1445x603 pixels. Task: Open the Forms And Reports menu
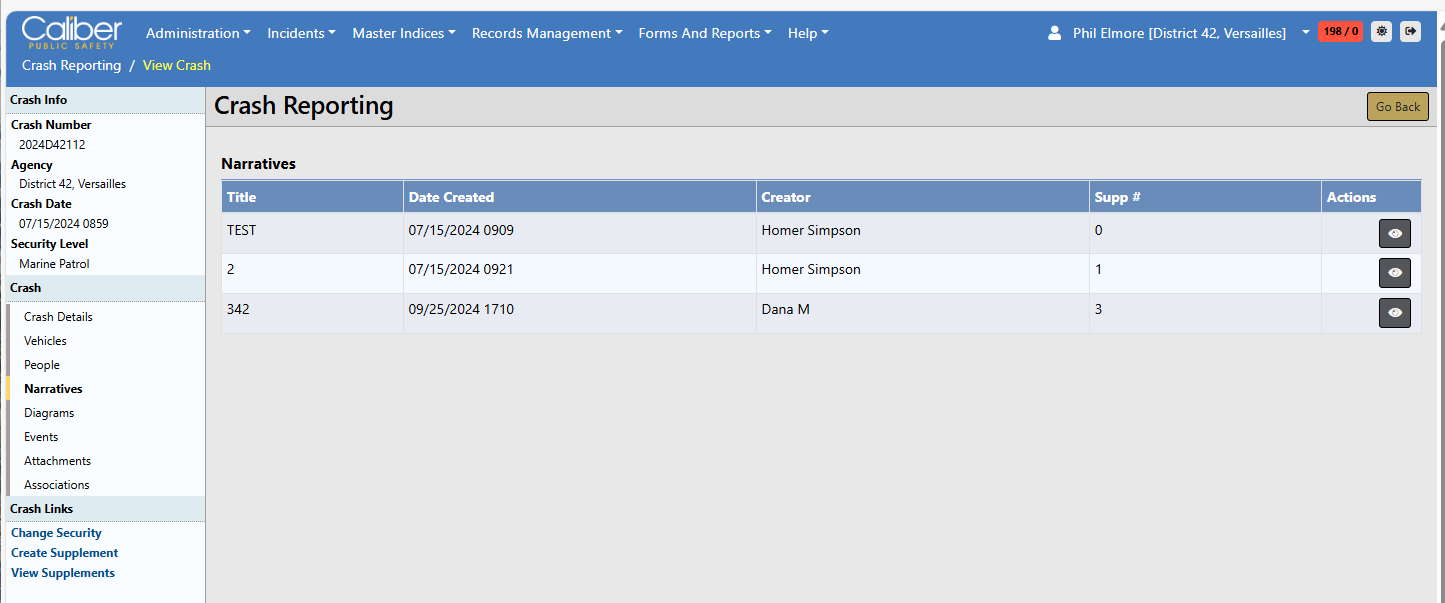coord(704,33)
